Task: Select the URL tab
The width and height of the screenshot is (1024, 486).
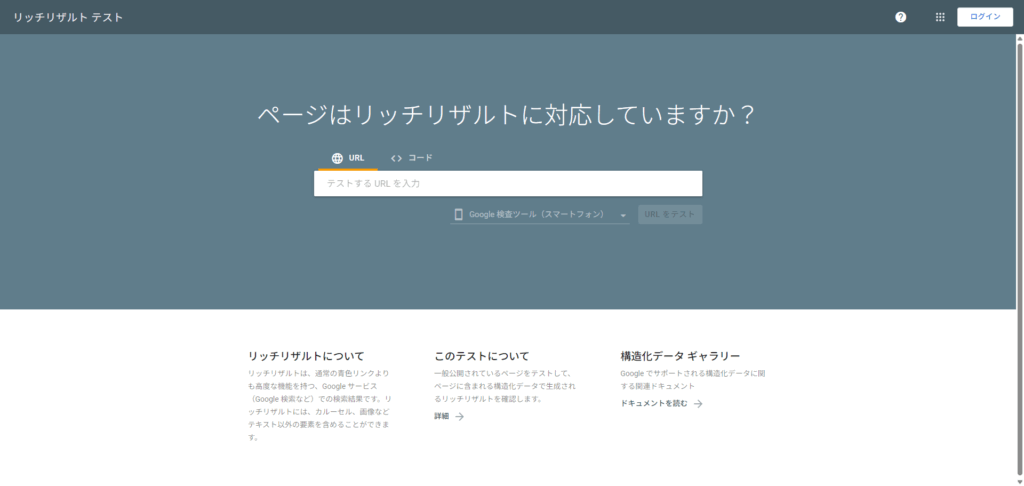Action: (348, 158)
